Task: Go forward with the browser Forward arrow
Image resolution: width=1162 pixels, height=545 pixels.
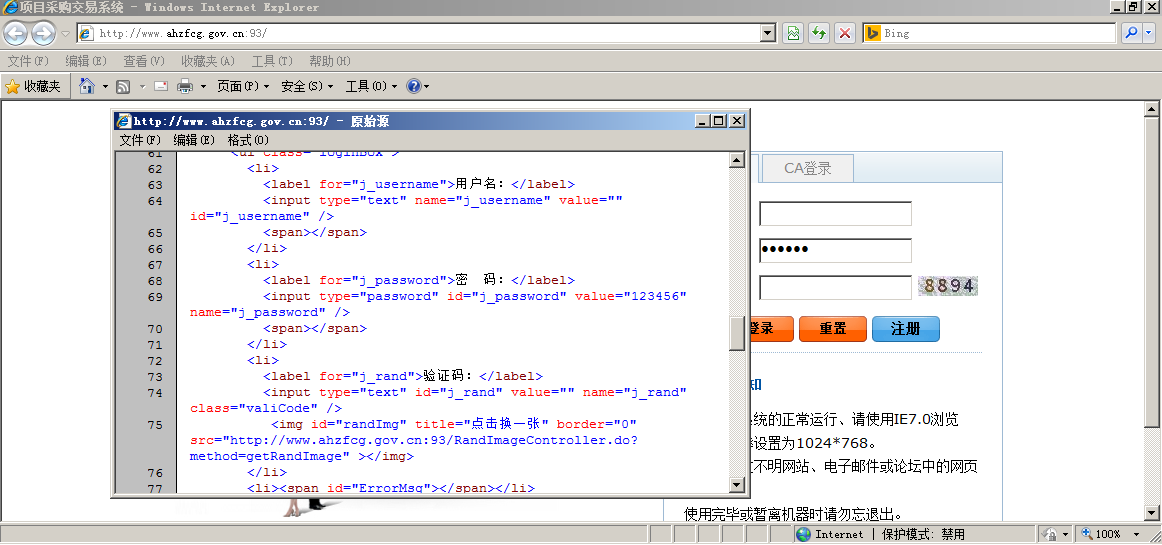Action: coord(44,33)
